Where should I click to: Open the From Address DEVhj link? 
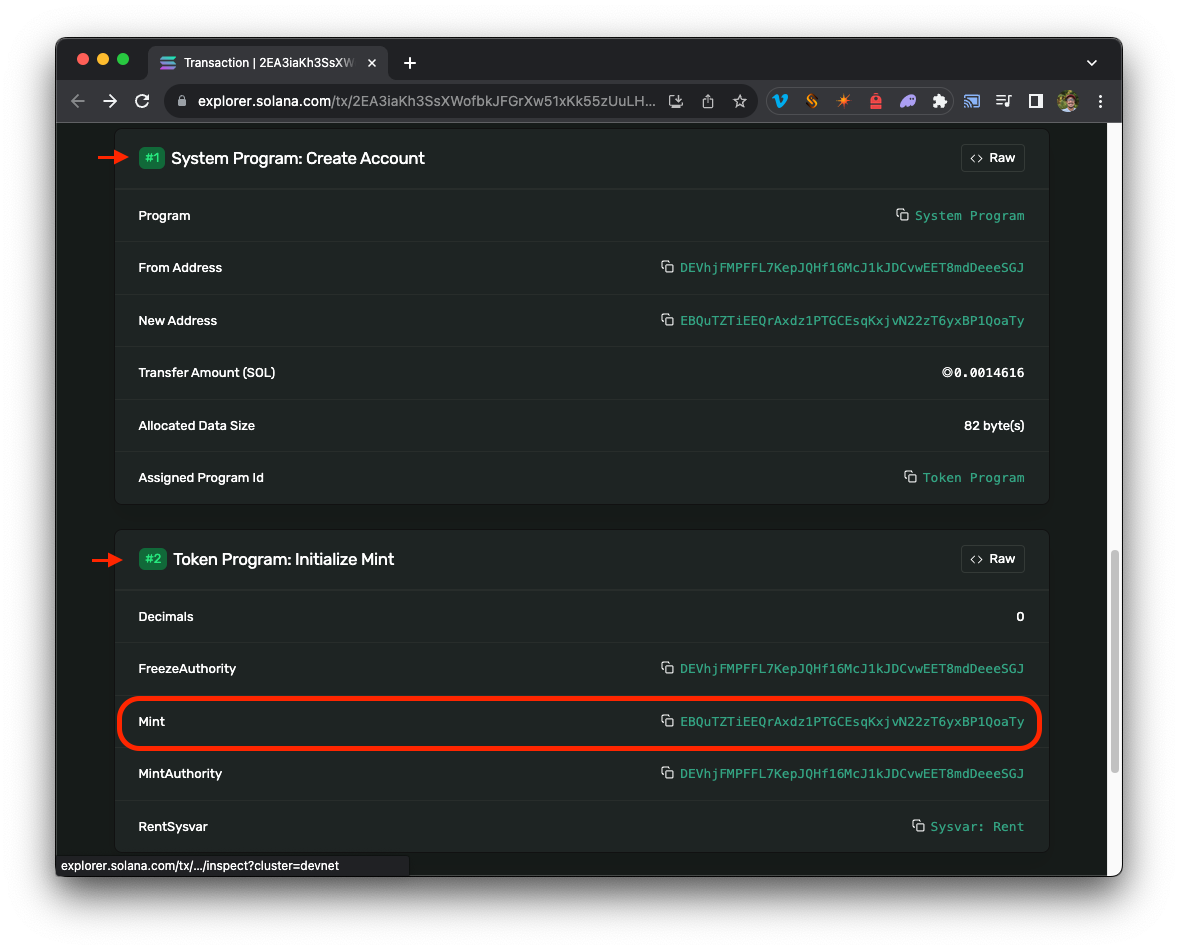coord(852,267)
